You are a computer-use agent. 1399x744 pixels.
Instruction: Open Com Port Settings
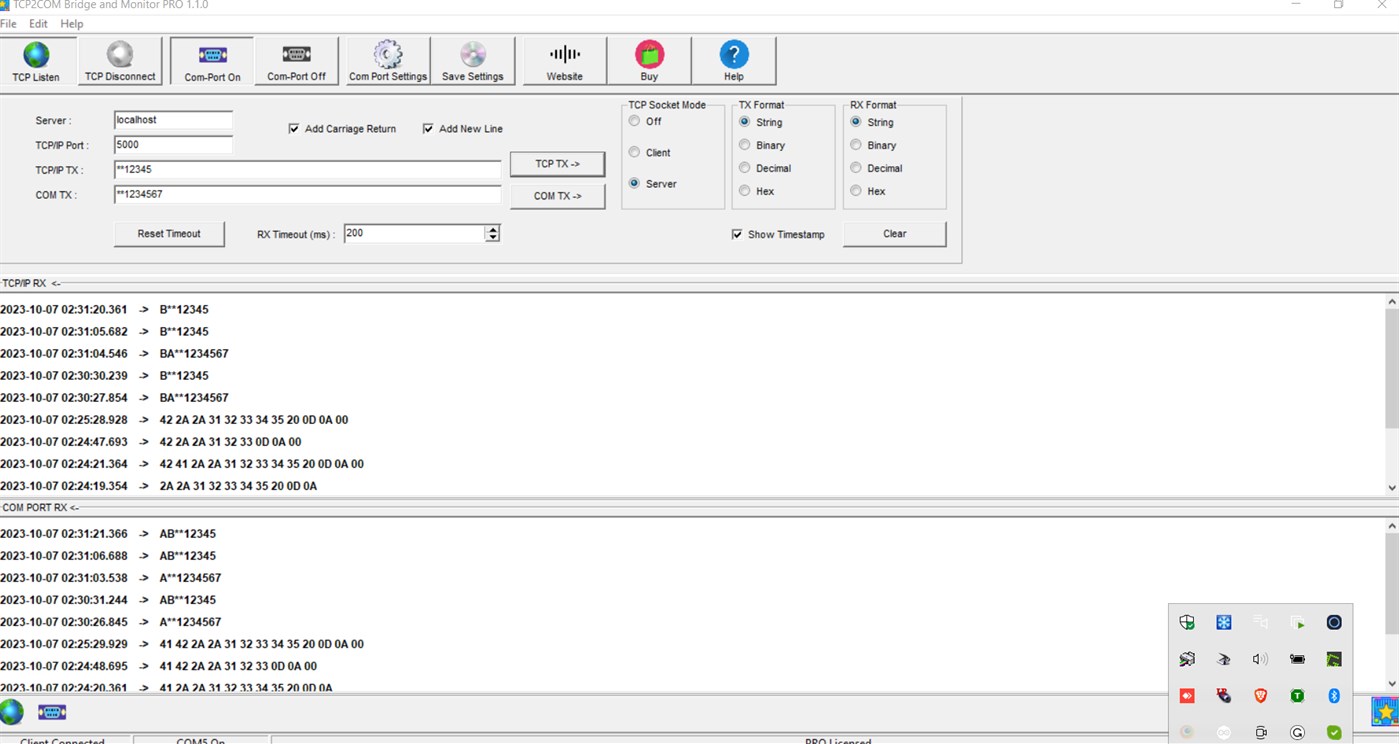386,55
